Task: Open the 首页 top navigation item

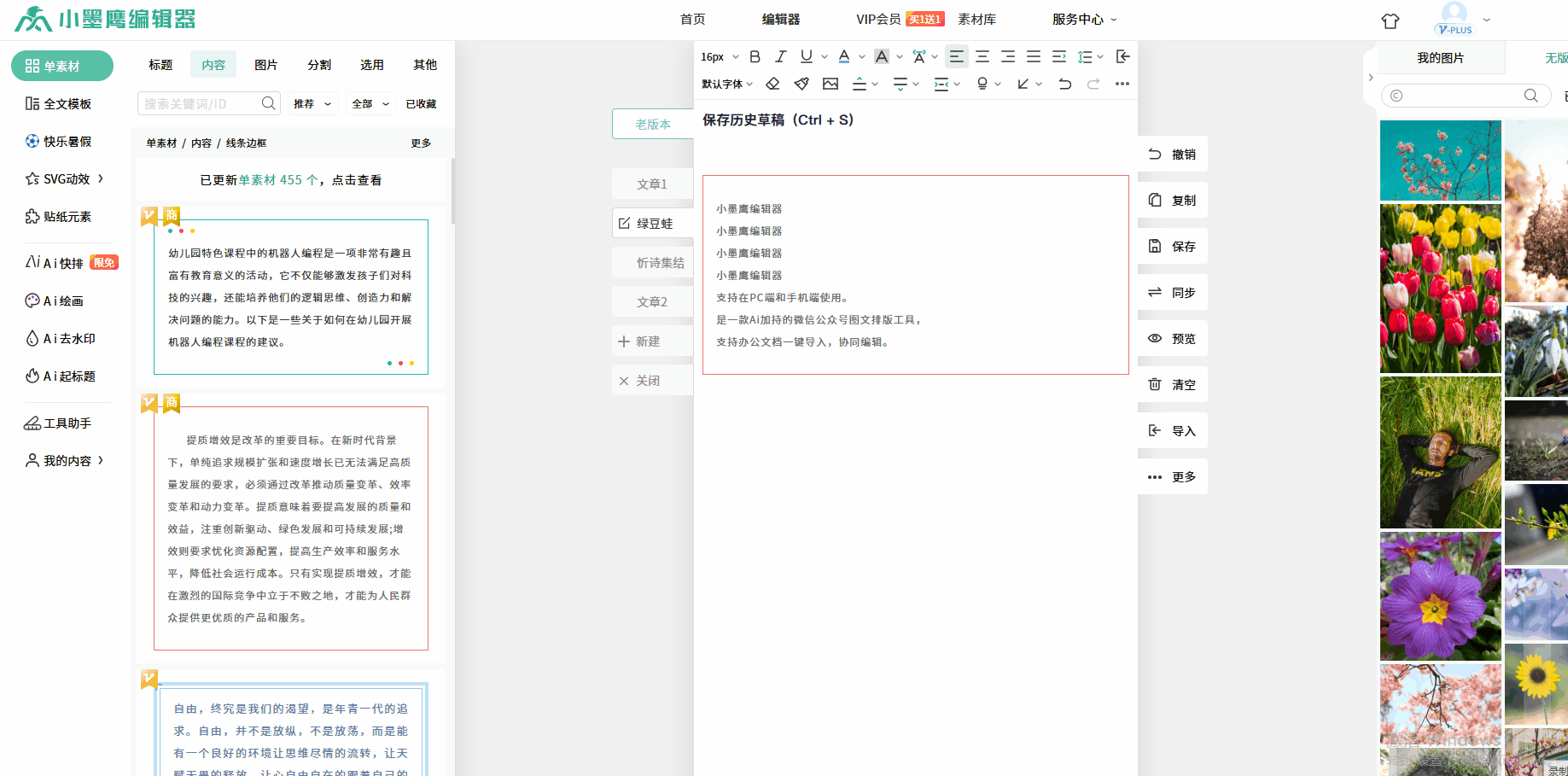Action: point(693,19)
